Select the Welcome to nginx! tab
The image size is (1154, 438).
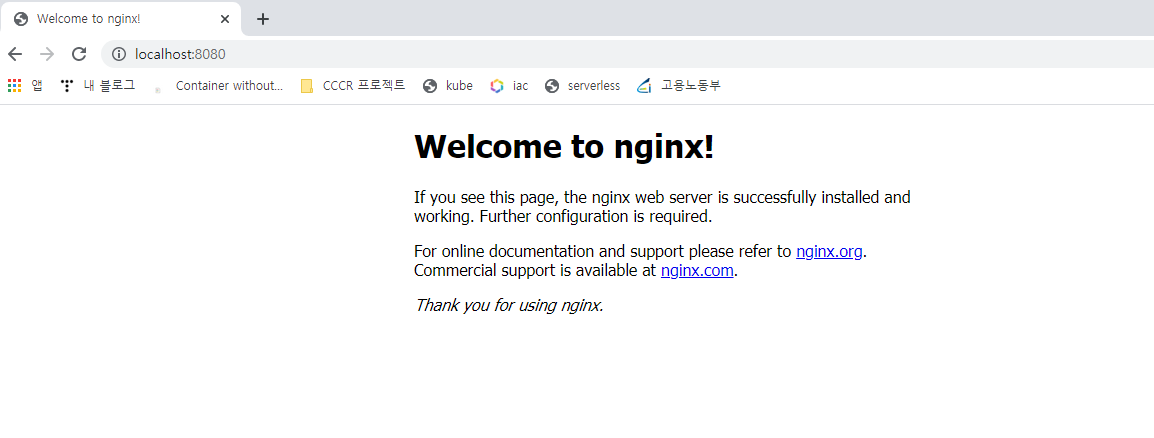121,19
